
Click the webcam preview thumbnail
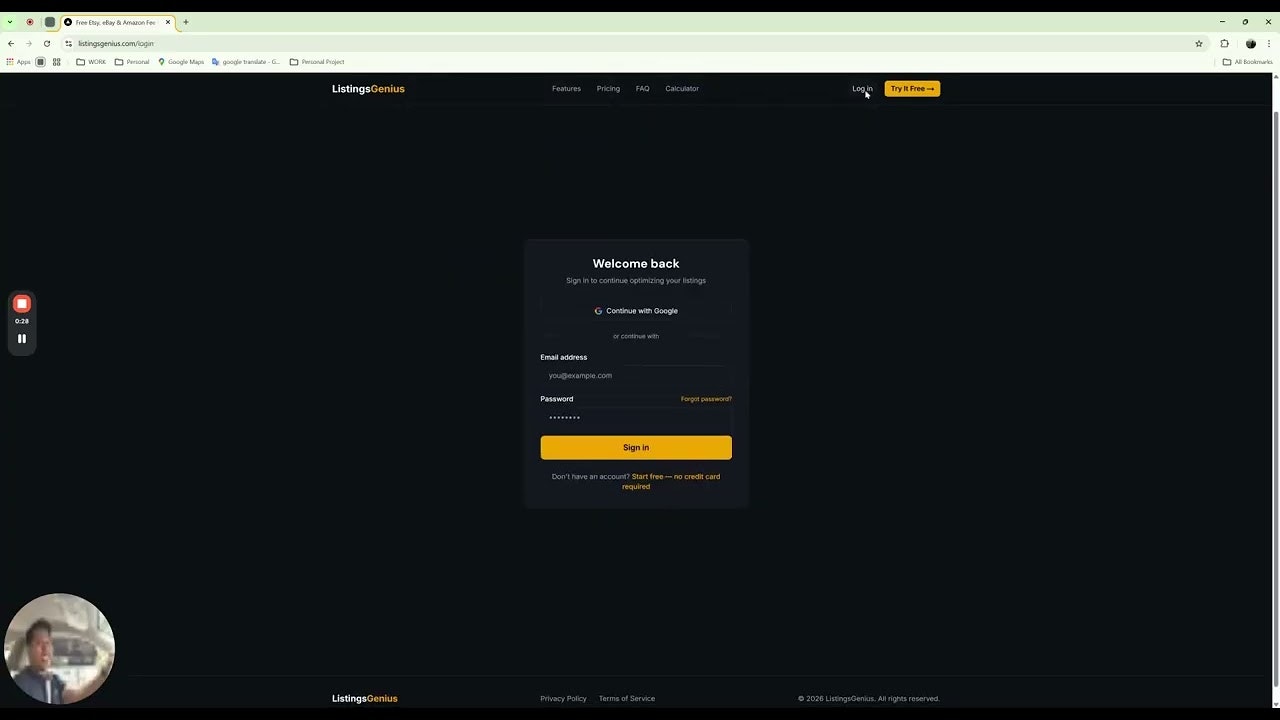pos(59,648)
